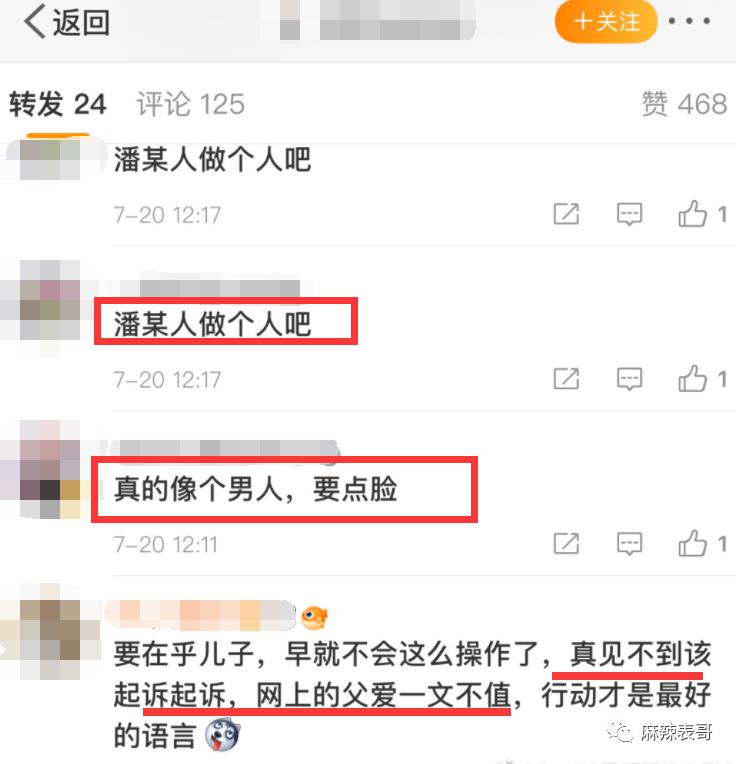This screenshot has width=736, height=764.
Task: Repost the first 12:17 comment
Action: [566, 214]
